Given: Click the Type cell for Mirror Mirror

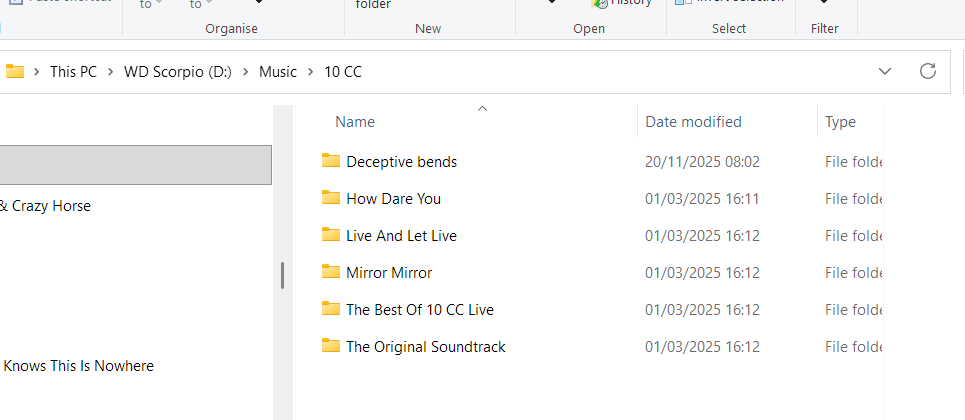Looking at the screenshot, I should click(854, 273).
